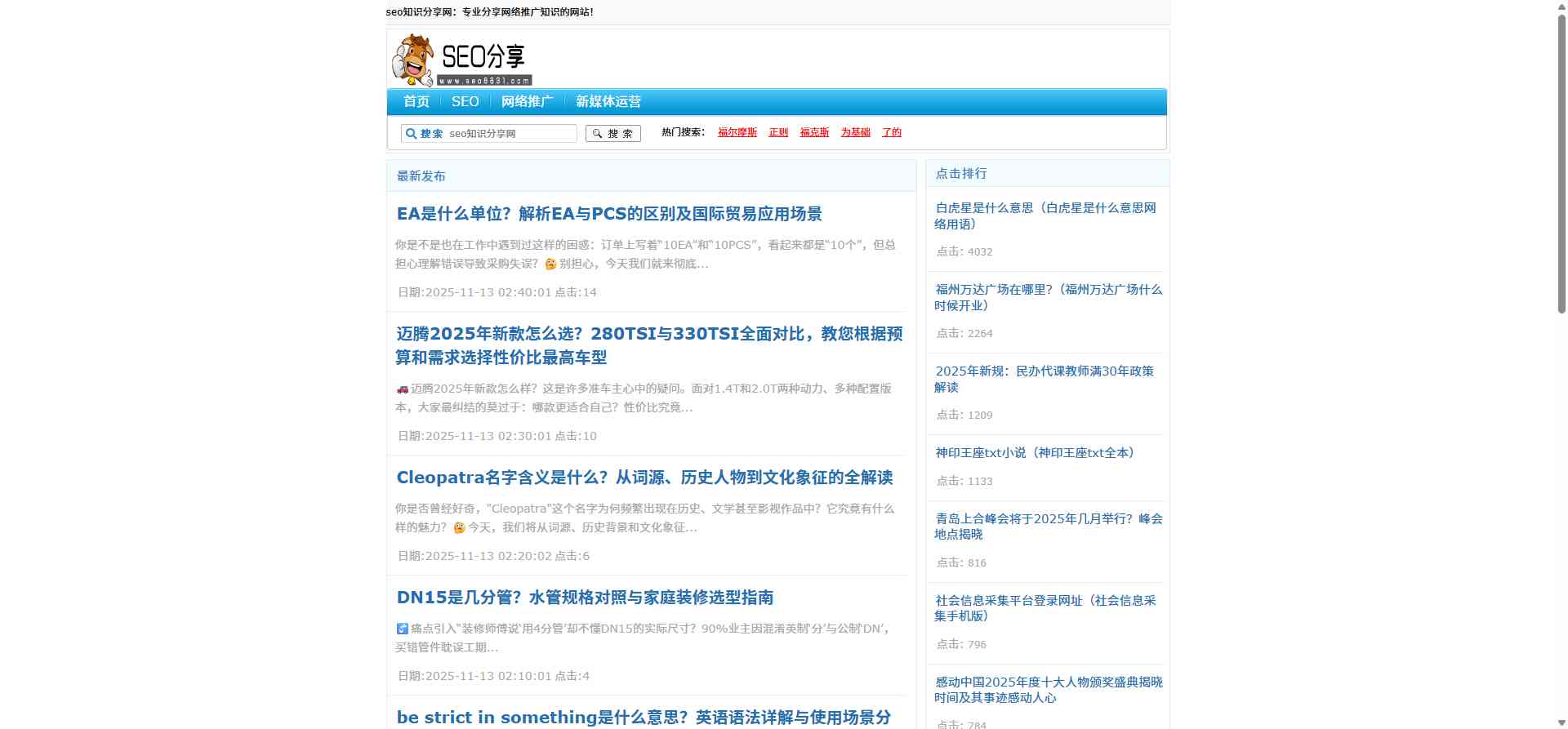Click the page vertical scrollbar thumb
This screenshot has height=729, width=1568.
coord(1561,163)
